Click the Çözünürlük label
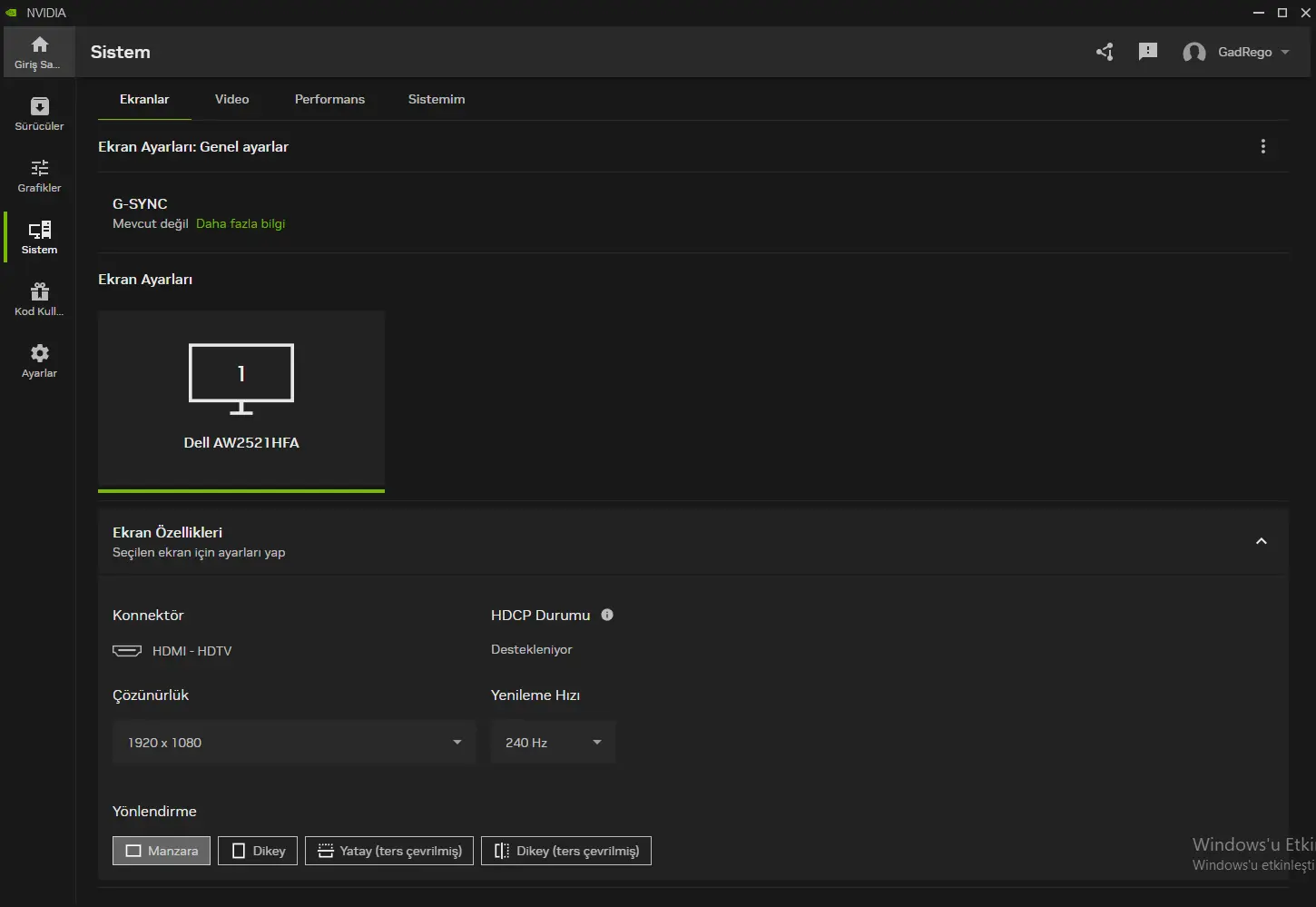1316x907 pixels. (x=151, y=695)
